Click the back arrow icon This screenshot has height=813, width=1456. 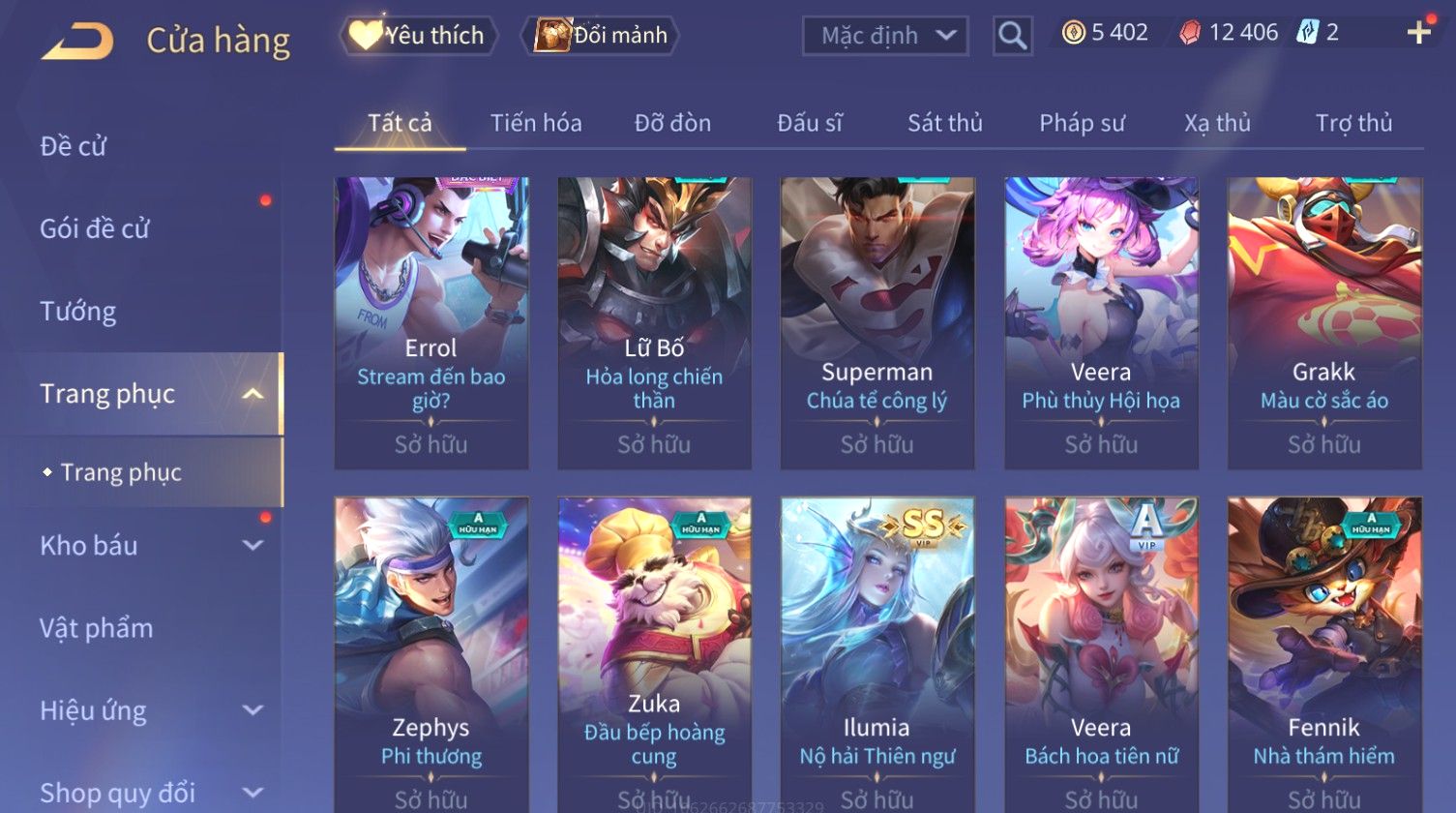[x=77, y=41]
